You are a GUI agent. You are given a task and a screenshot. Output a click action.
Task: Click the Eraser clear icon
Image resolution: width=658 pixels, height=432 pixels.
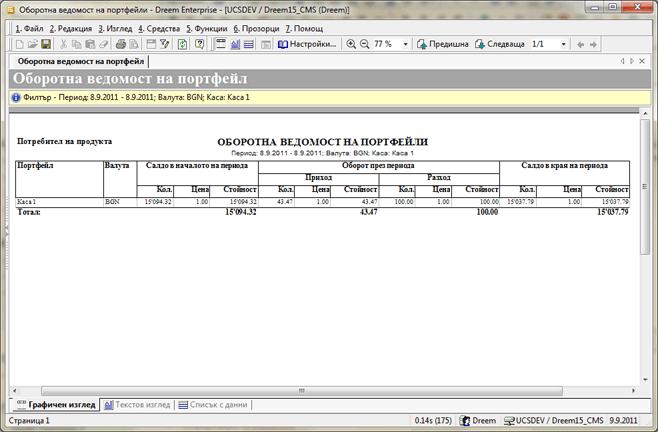[x=103, y=44]
